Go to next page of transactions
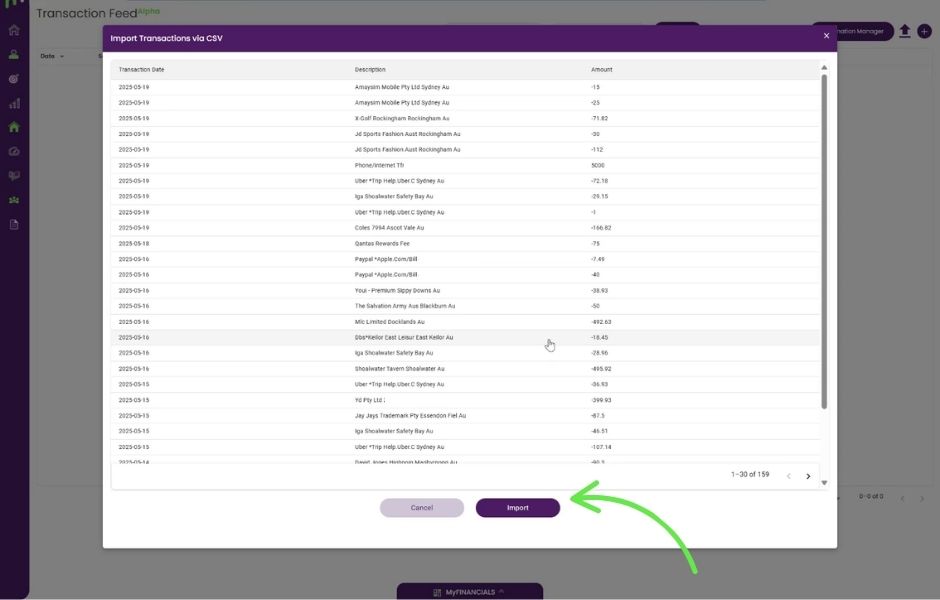940x600 pixels. pyautogui.click(x=808, y=476)
